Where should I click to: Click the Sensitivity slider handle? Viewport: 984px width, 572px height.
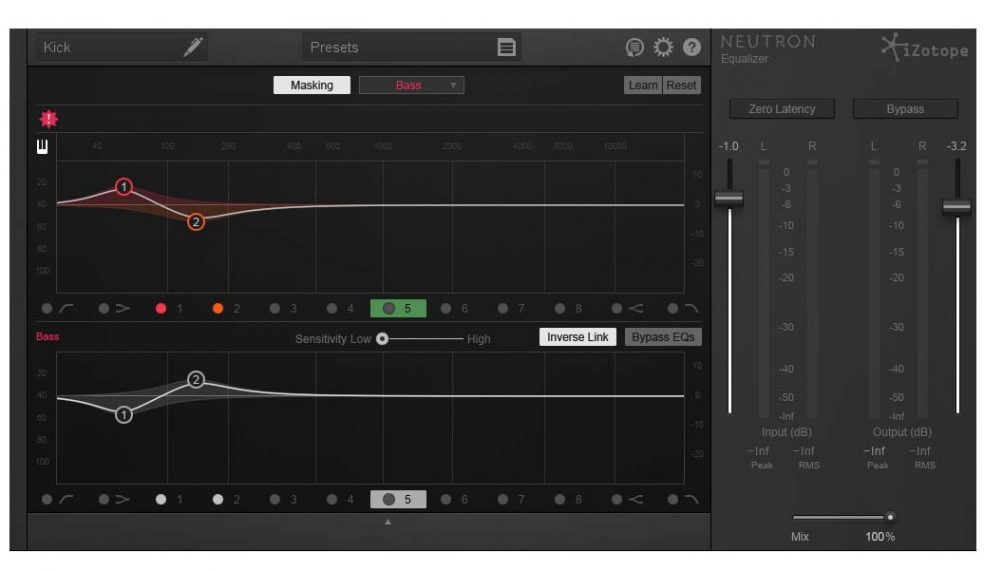[x=382, y=339]
